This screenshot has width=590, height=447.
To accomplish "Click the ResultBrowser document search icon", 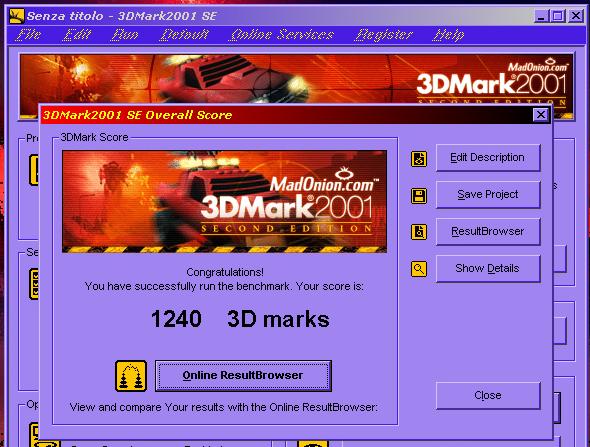I will (x=419, y=232).
